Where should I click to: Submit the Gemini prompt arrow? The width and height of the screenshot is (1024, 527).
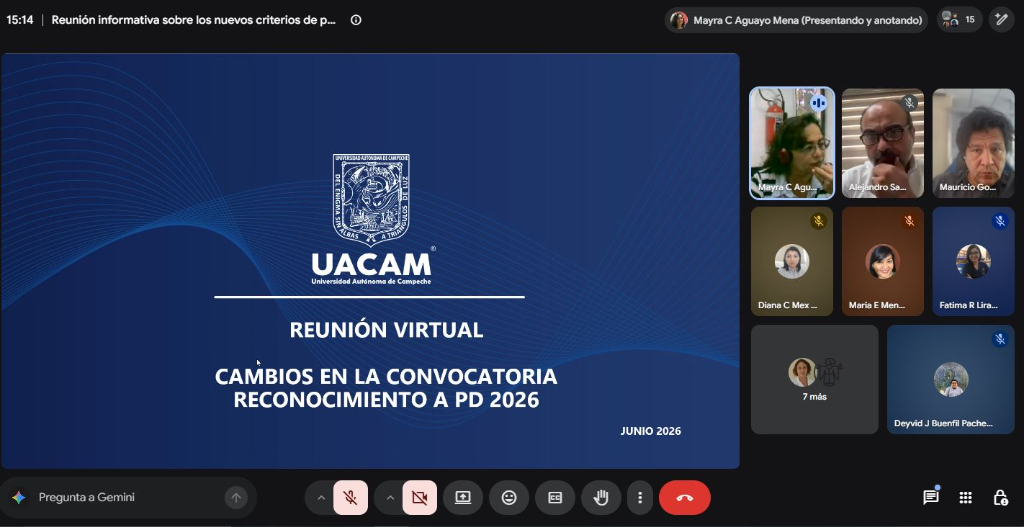236,498
